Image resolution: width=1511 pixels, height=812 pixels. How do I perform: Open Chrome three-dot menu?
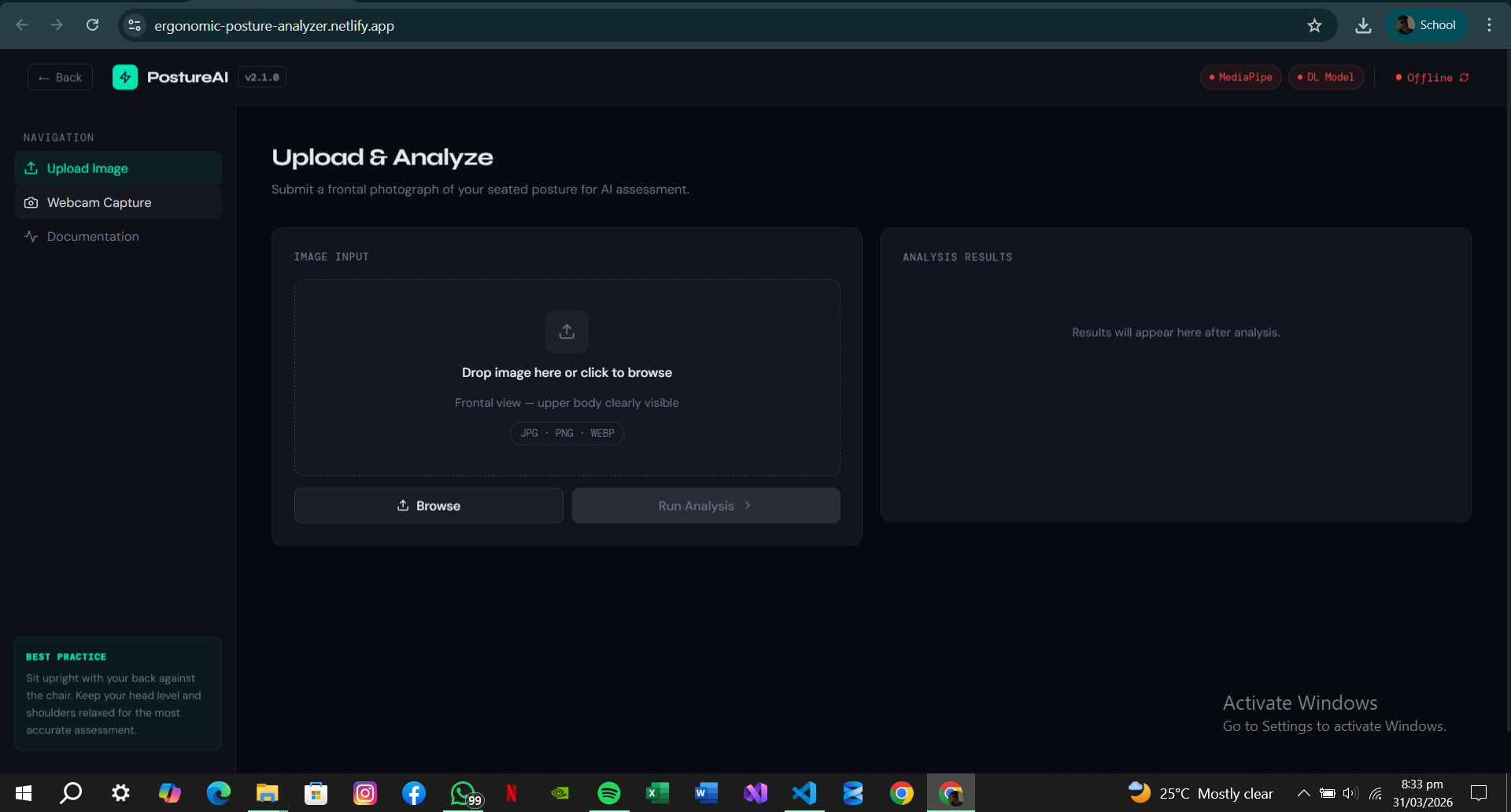(x=1489, y=25)
